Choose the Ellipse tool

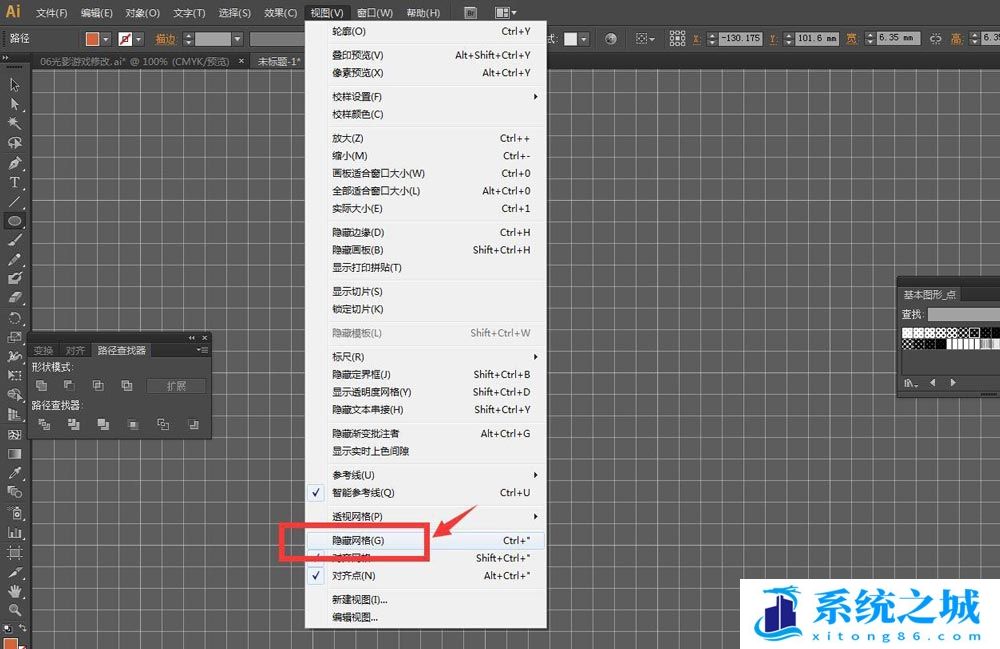tap(14, 221)
